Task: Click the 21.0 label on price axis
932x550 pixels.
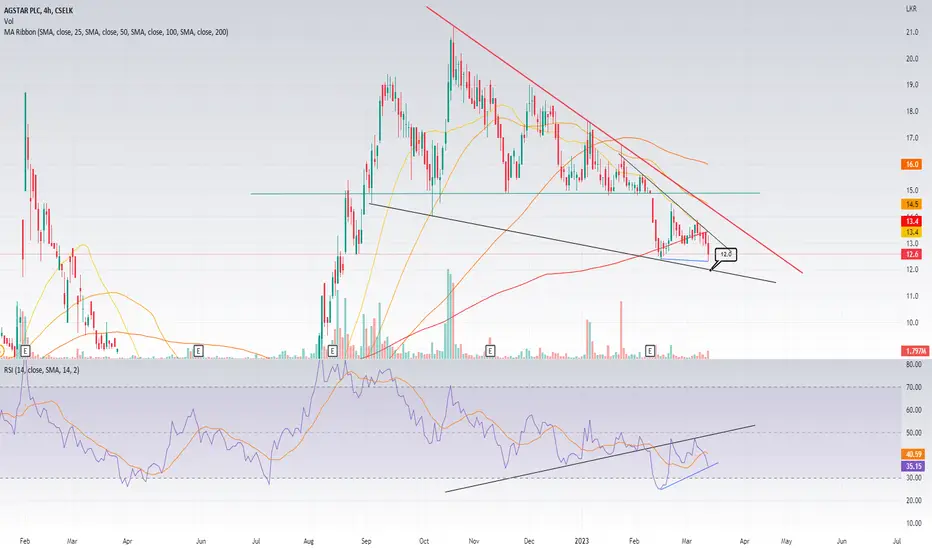Action: click(x=912, y=32)
